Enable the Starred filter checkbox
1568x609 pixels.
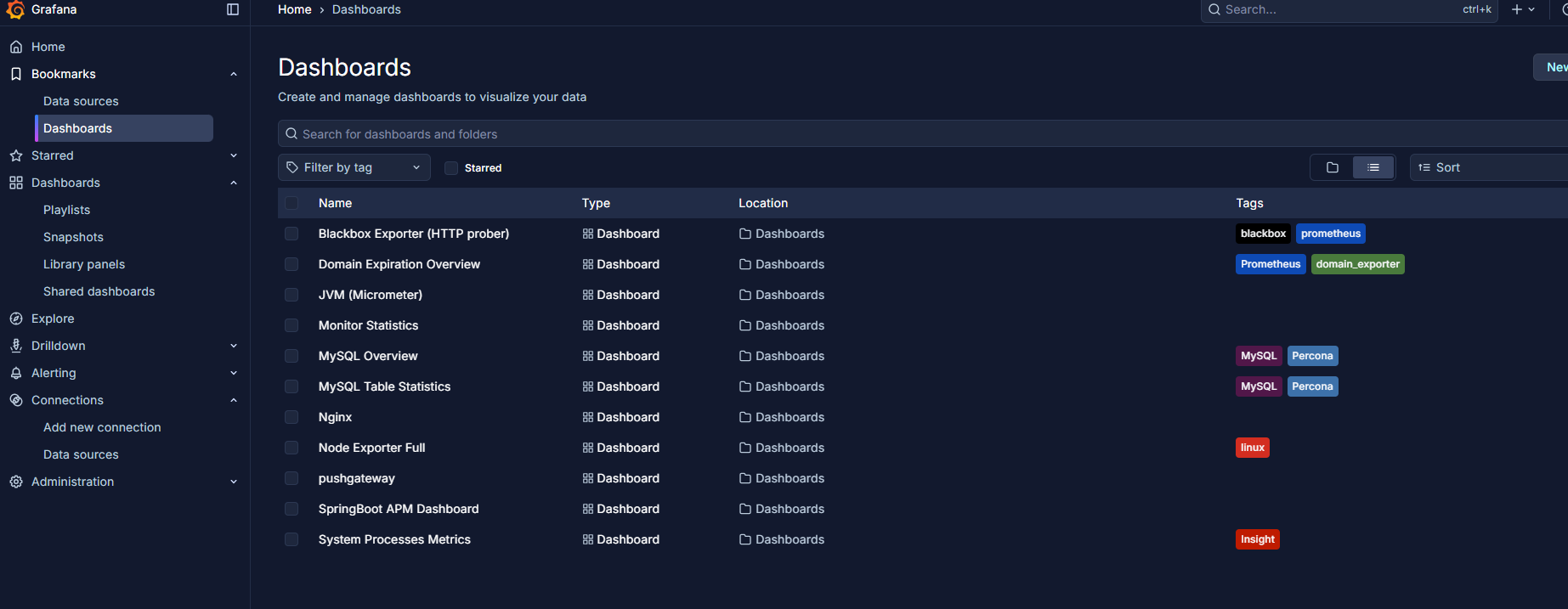pos(451,168)
